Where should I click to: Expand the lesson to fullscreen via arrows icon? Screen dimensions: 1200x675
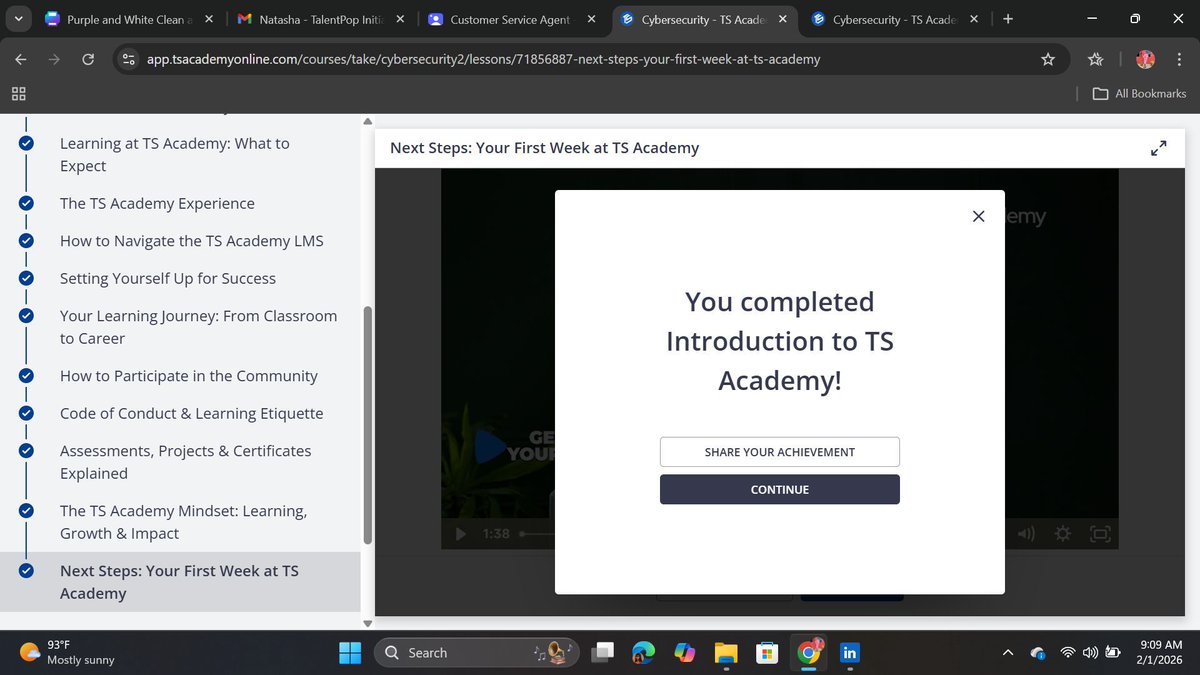click(x=1159, y=148)
